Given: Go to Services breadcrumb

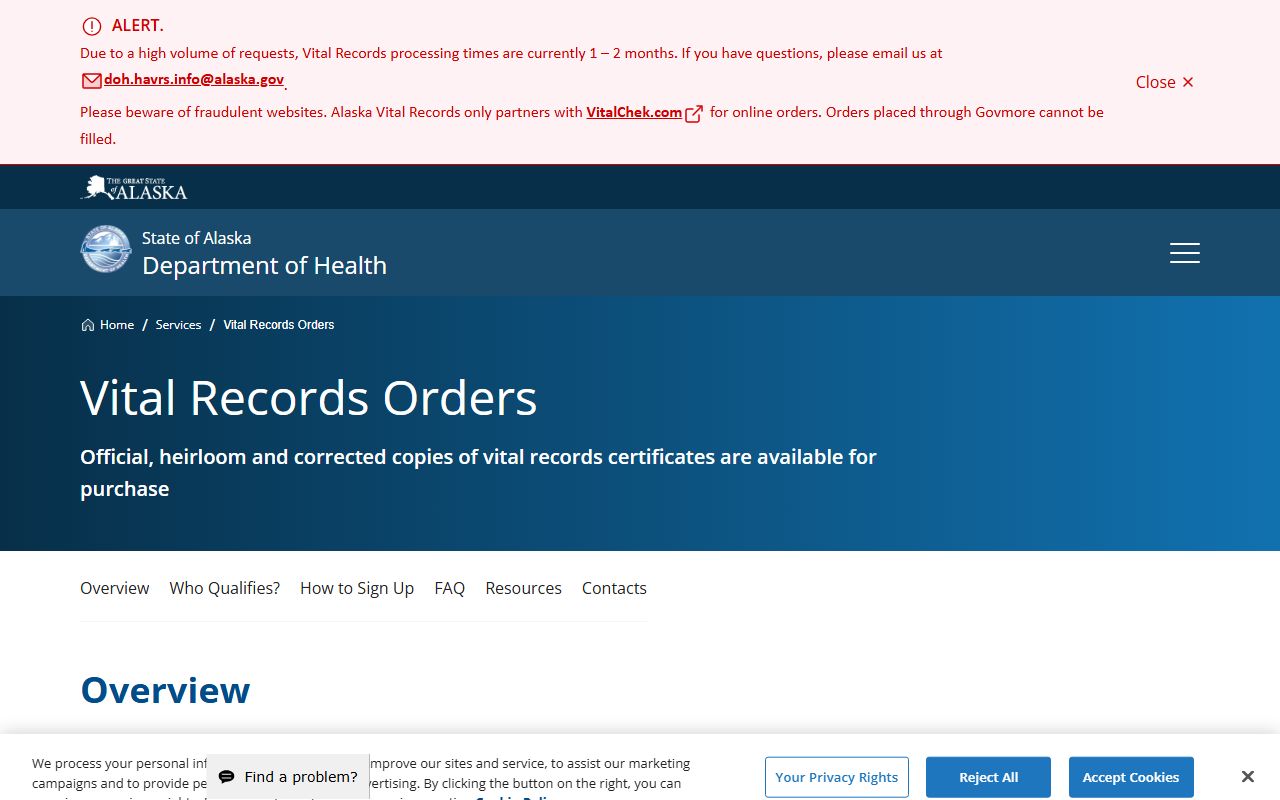Looking at the screenshot, I should 178,325.
